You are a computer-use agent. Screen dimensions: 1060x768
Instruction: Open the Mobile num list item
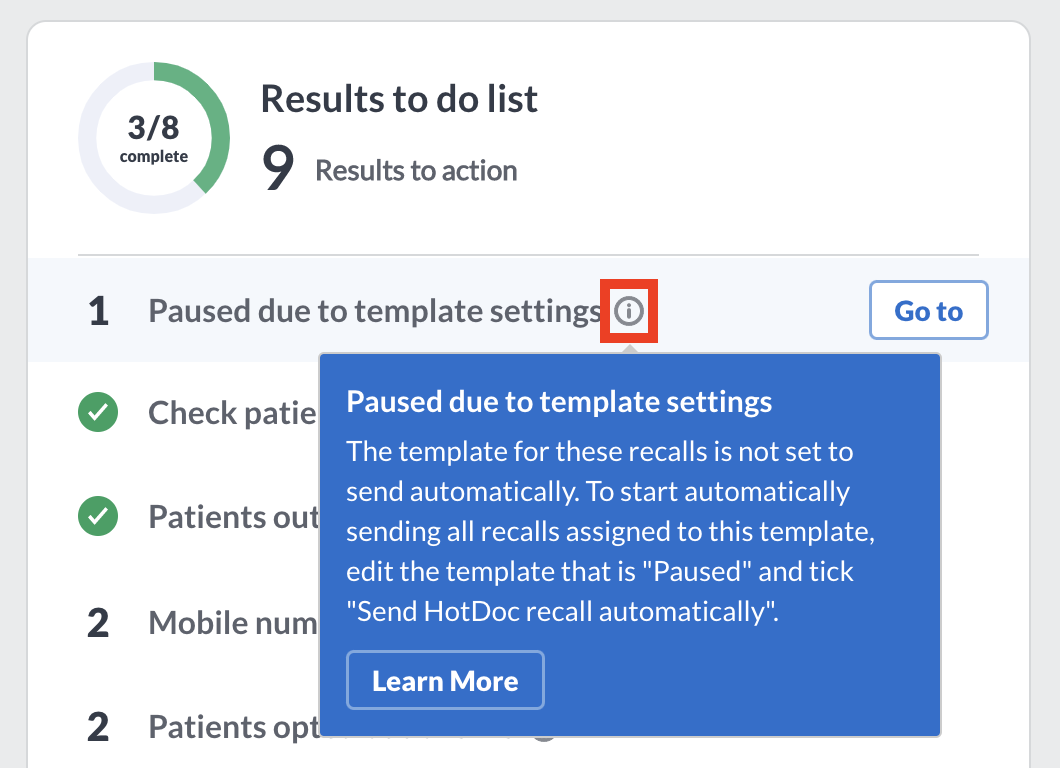pyautogui.click(x=233, y=623)
